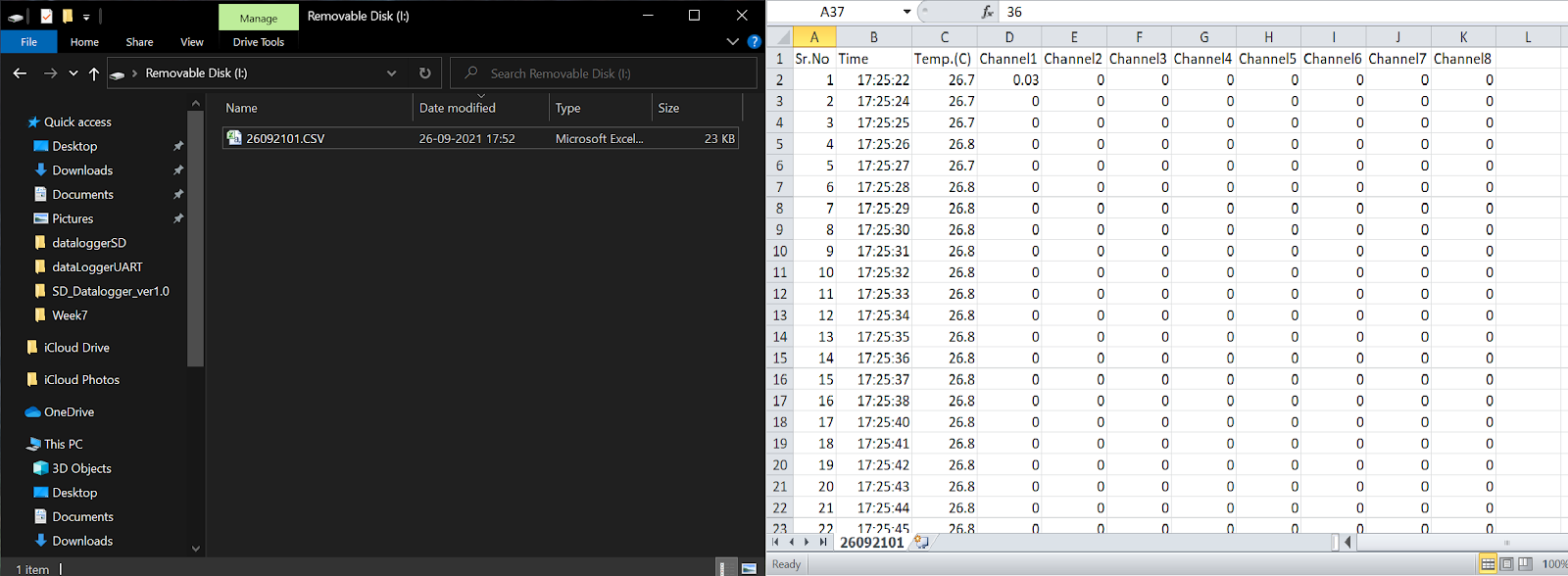Go up one folder level

pyautogui.click(x=94, y=73)
